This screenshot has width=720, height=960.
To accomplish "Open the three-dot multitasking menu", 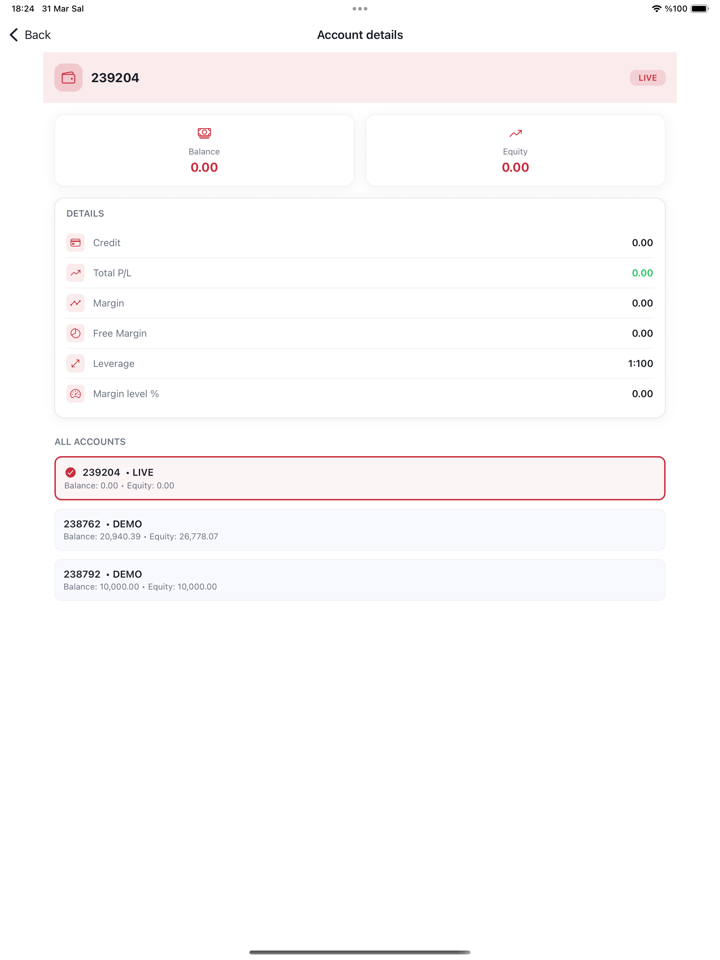I will point(360,9).
